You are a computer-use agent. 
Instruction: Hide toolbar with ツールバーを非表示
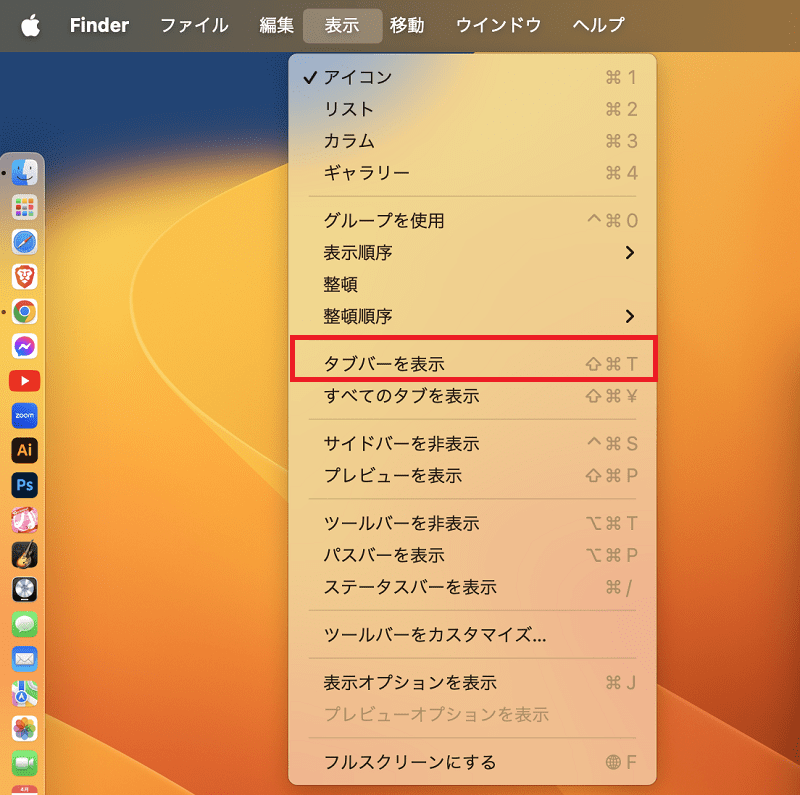pyautogui.click(x=472, y=523)
